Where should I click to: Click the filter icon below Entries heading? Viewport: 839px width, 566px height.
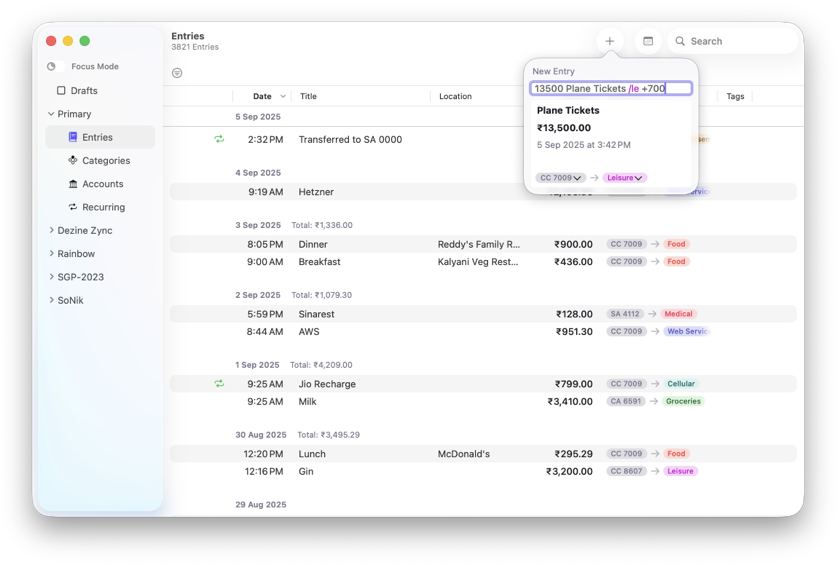[x=177, y=73]
